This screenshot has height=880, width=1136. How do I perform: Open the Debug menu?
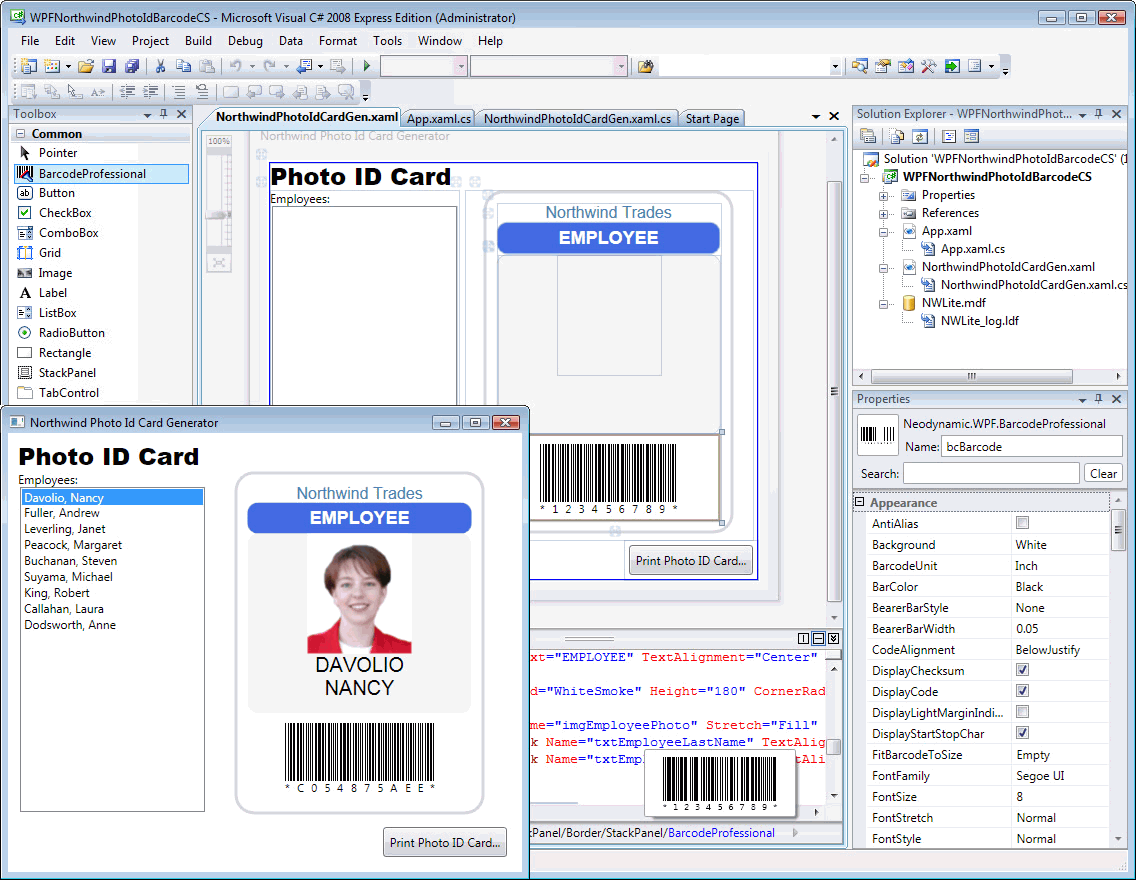(245, 41)
